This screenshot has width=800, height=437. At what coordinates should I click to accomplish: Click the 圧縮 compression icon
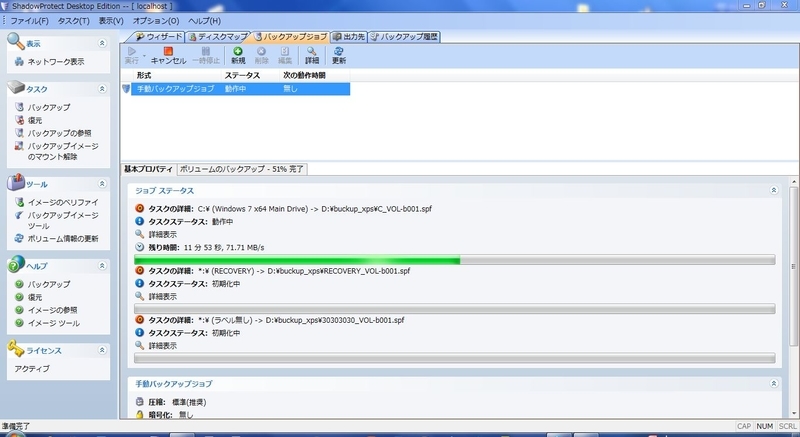click(x=139, y=402)
